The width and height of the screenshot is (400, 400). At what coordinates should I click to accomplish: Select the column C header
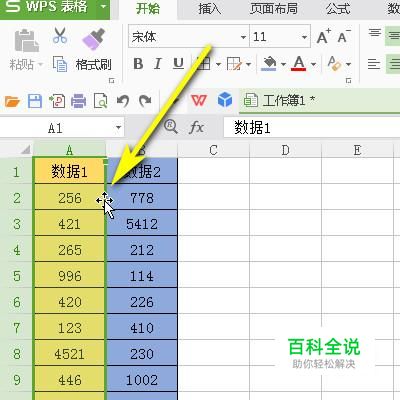[x=213, y=150]
